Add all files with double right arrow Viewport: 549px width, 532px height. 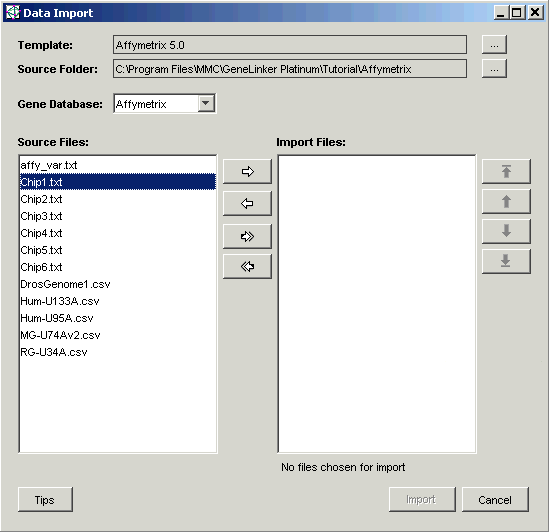click(x=247, y=236)
